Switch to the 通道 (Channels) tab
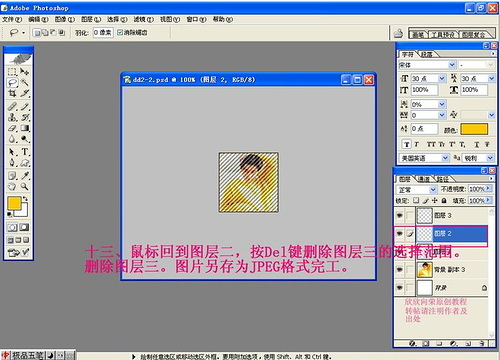The width and height of the screenshot is (500, 360). (x=424, y=179)
